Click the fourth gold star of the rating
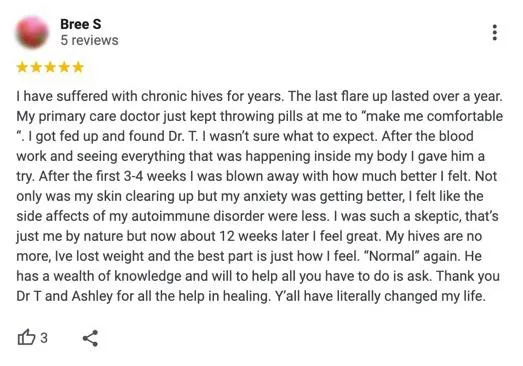This screenshot has width=523, height=366. 64,67
